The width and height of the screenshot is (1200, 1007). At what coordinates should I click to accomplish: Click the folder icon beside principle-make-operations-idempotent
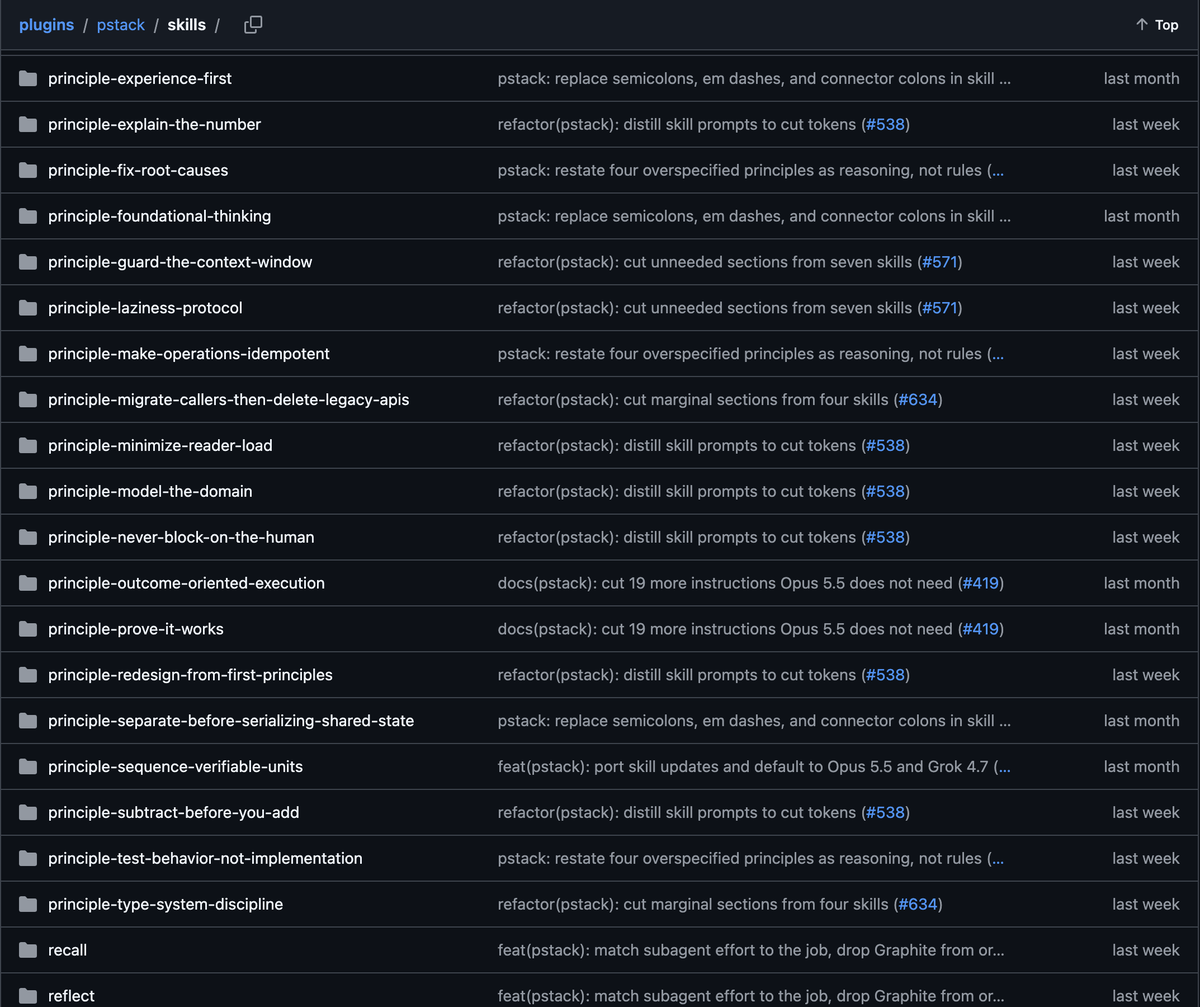28,354
